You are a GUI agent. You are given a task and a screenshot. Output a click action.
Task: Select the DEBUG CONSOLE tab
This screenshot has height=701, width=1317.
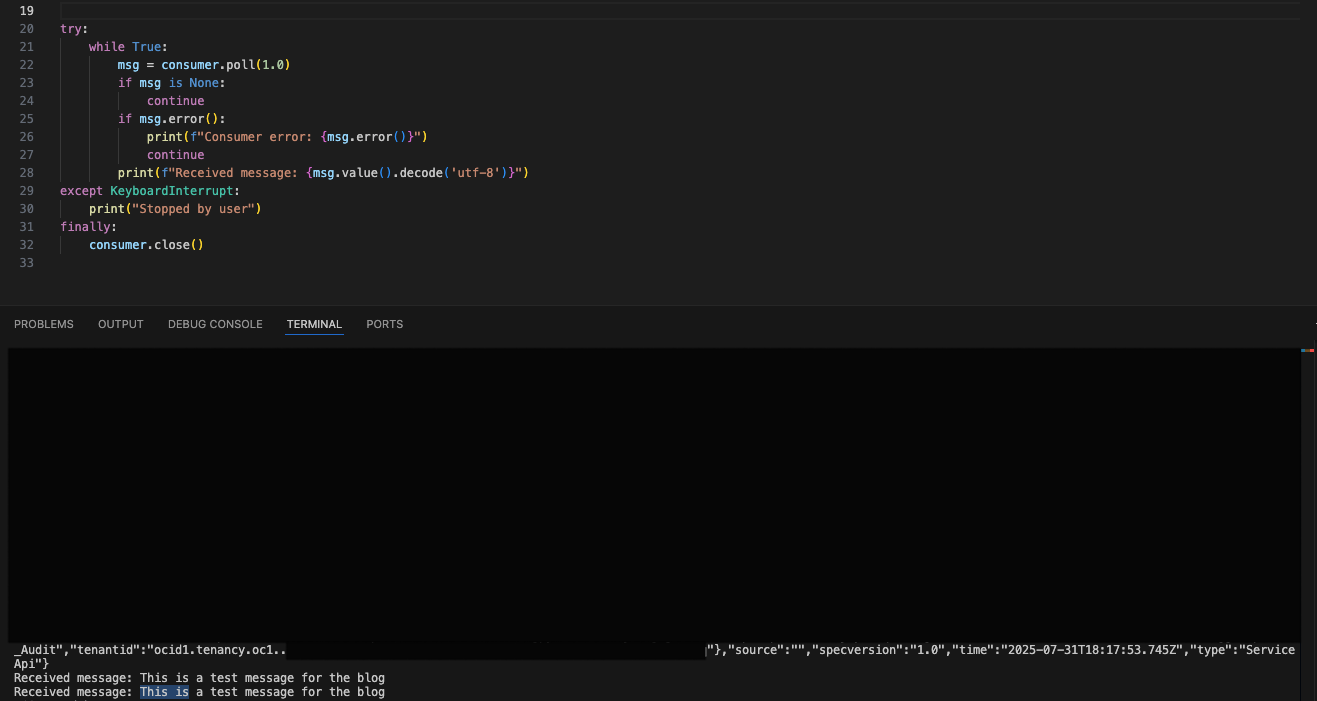214,324
